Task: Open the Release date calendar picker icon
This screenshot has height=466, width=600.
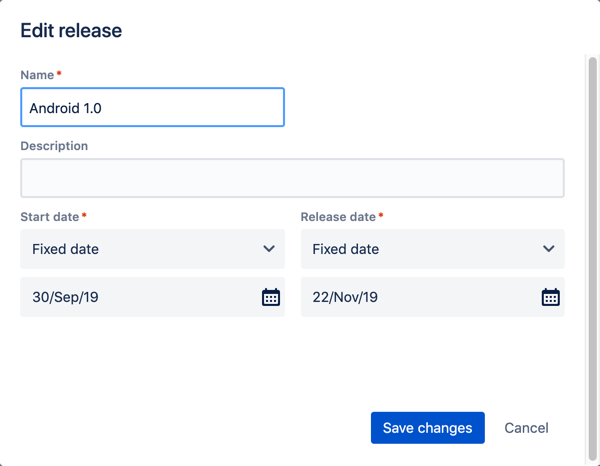Action: (x=551, y=297)
